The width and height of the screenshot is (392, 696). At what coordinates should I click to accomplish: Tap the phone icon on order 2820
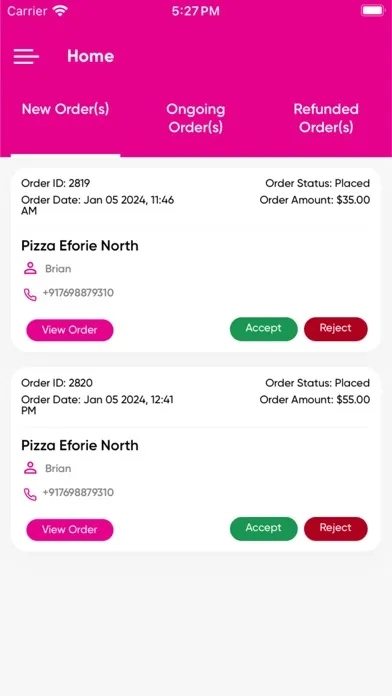30,494
